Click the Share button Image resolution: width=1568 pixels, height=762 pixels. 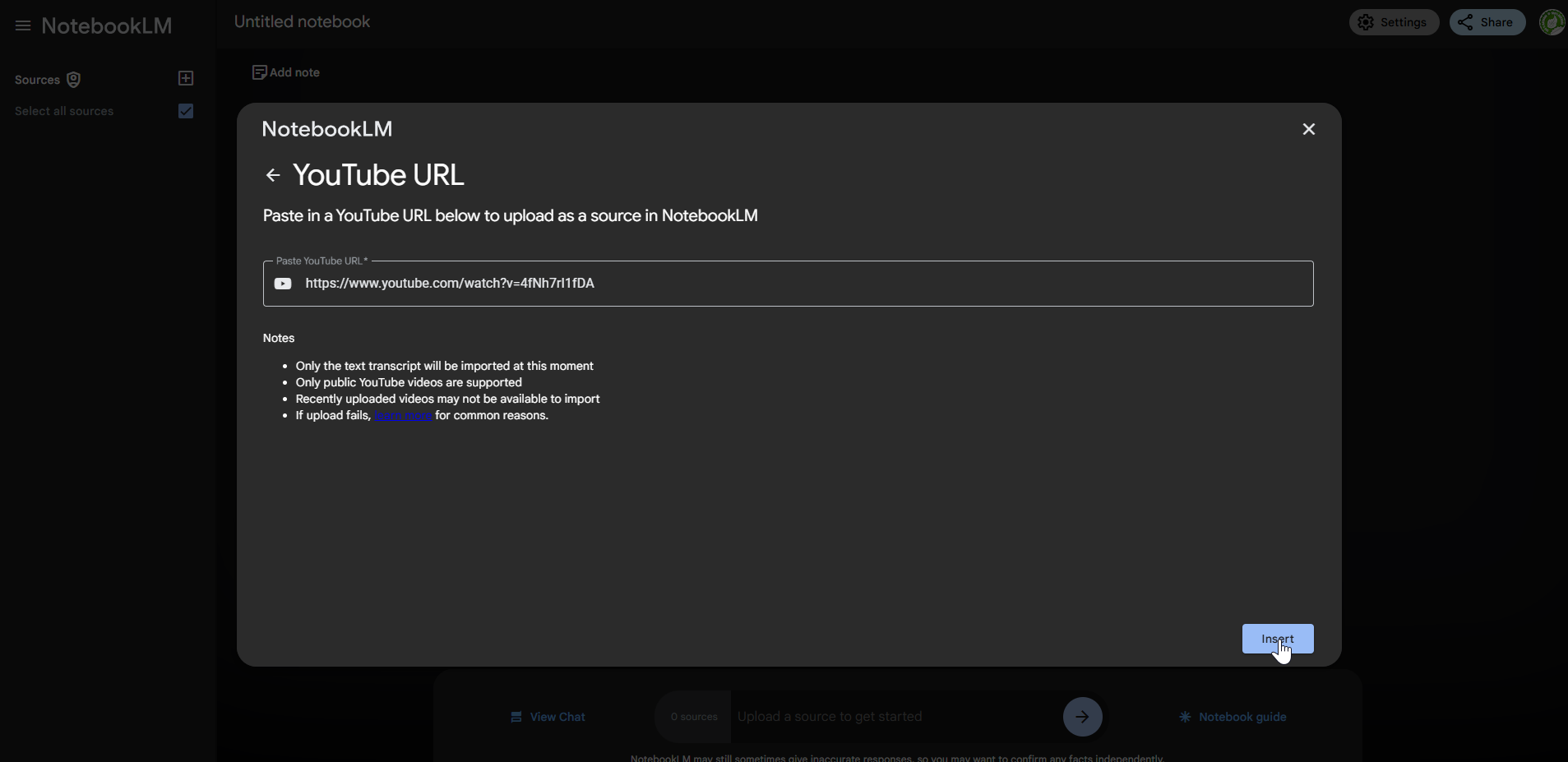(x=1487, y=22)
